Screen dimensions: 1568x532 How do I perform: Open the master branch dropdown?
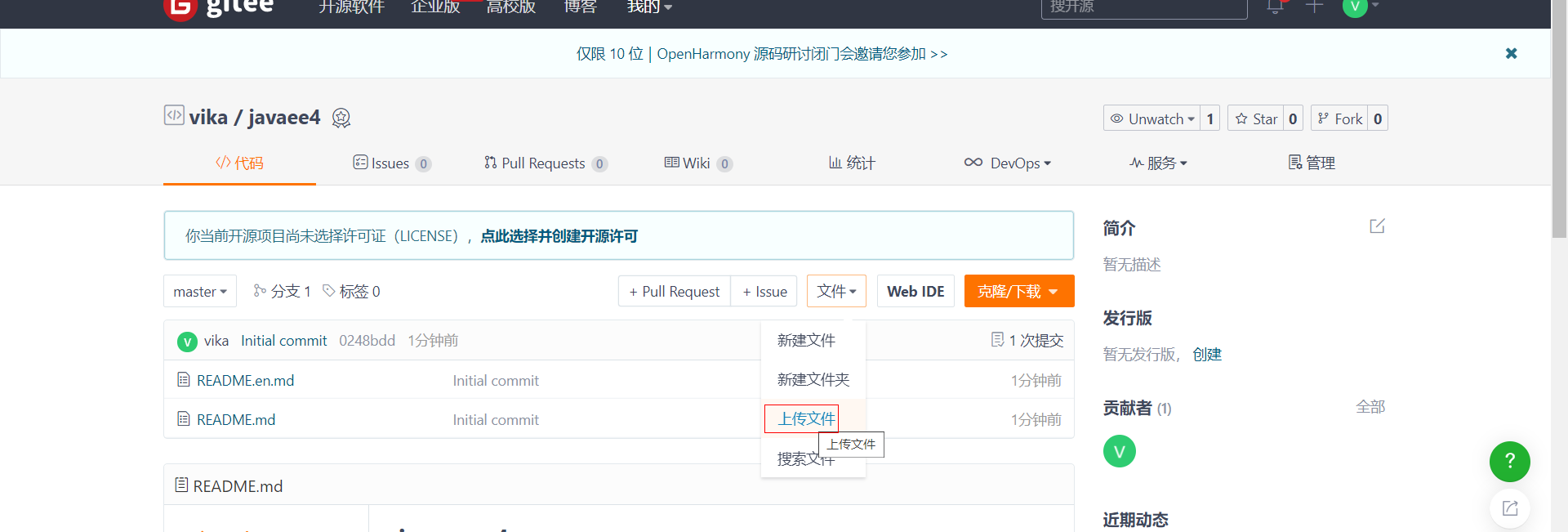(200, 291)
